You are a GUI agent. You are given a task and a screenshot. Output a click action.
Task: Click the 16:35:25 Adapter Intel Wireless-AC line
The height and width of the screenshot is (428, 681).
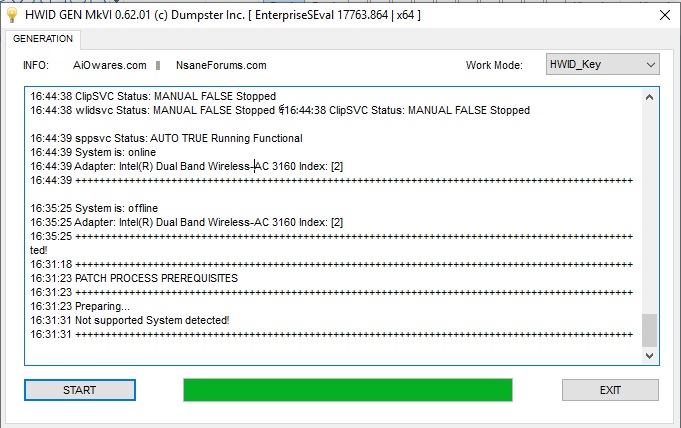[187, 222]
